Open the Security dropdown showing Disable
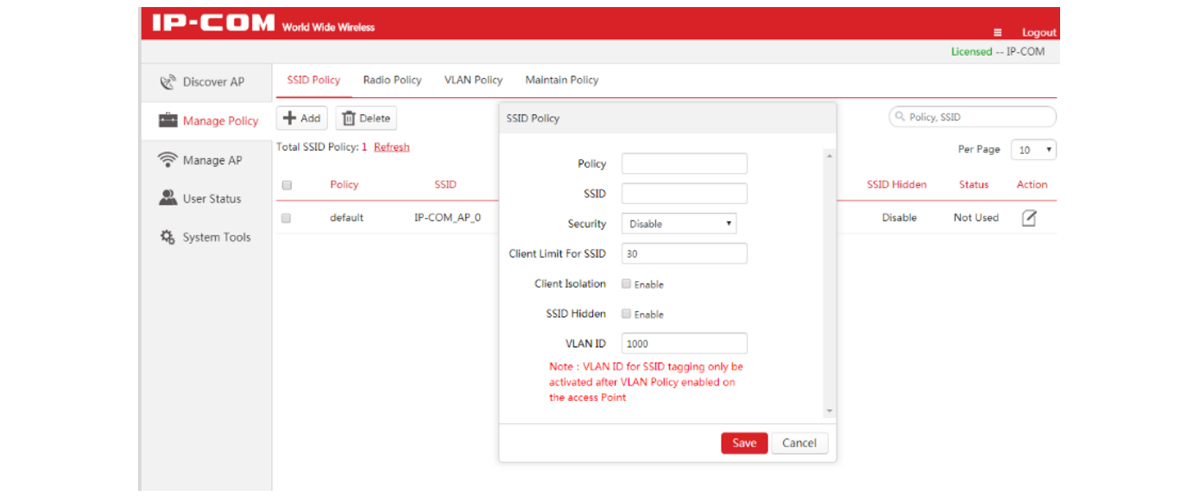This screenshot has height=500, width=1200. pos(679,224)
